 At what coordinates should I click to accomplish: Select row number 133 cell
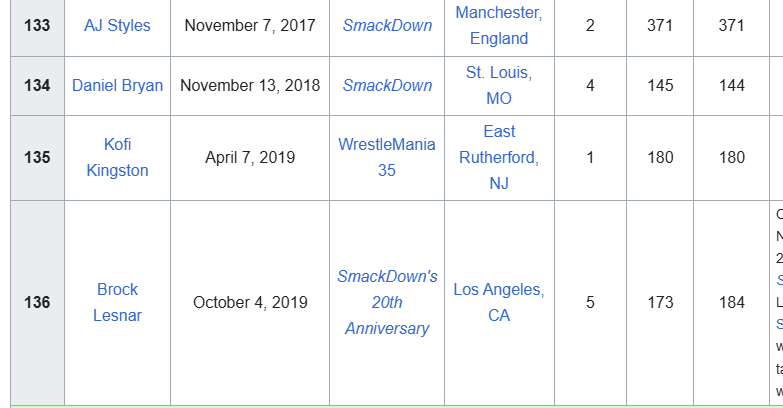(x=37, y=25)
